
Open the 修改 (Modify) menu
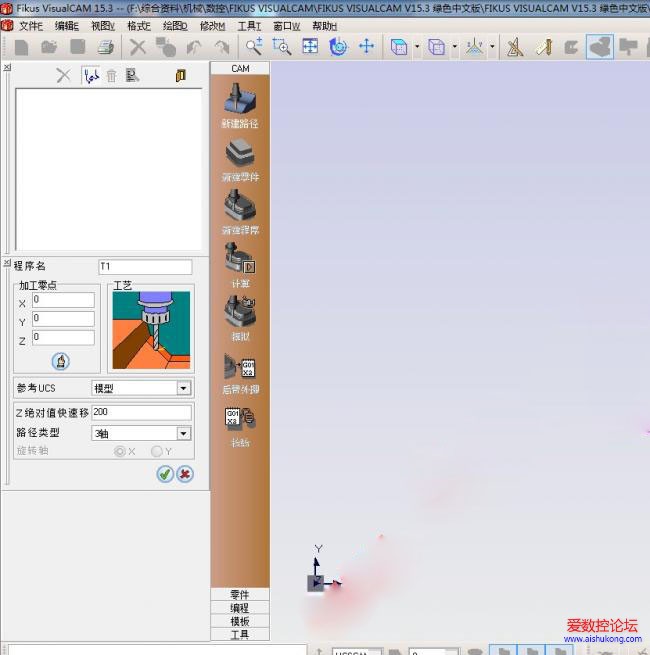click(x=212, y=26)
